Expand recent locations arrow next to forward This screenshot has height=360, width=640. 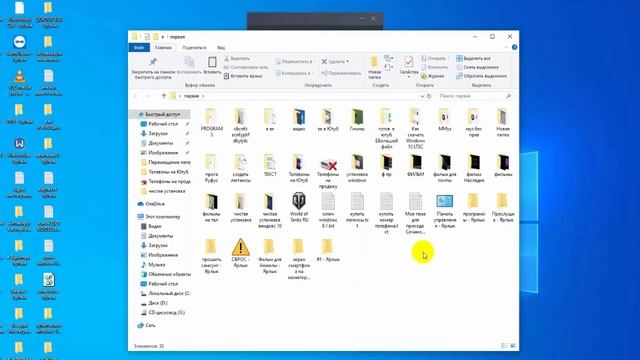pyautogui.click(x=155, y=96)
